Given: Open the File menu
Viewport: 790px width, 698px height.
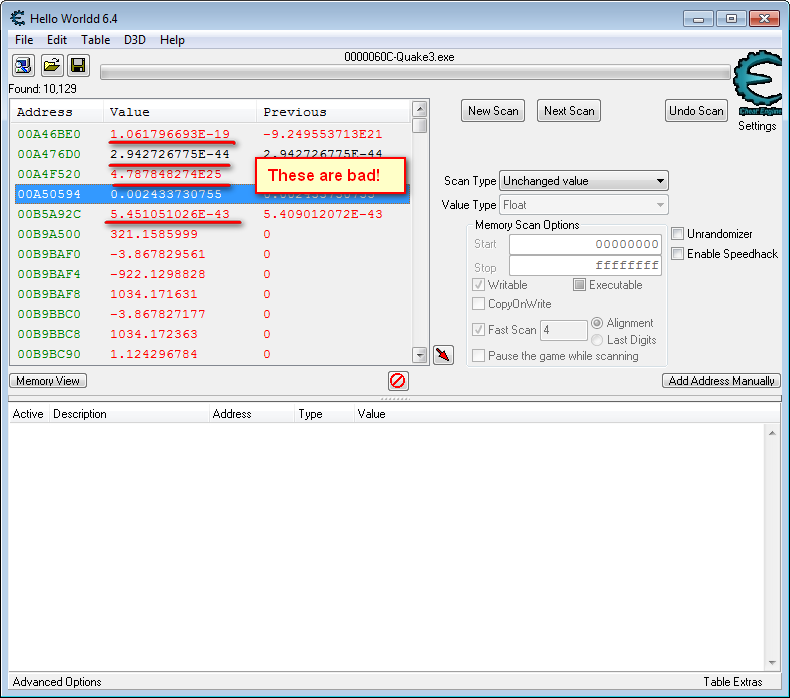Looking at the screenshot, I should coord(24,40).
